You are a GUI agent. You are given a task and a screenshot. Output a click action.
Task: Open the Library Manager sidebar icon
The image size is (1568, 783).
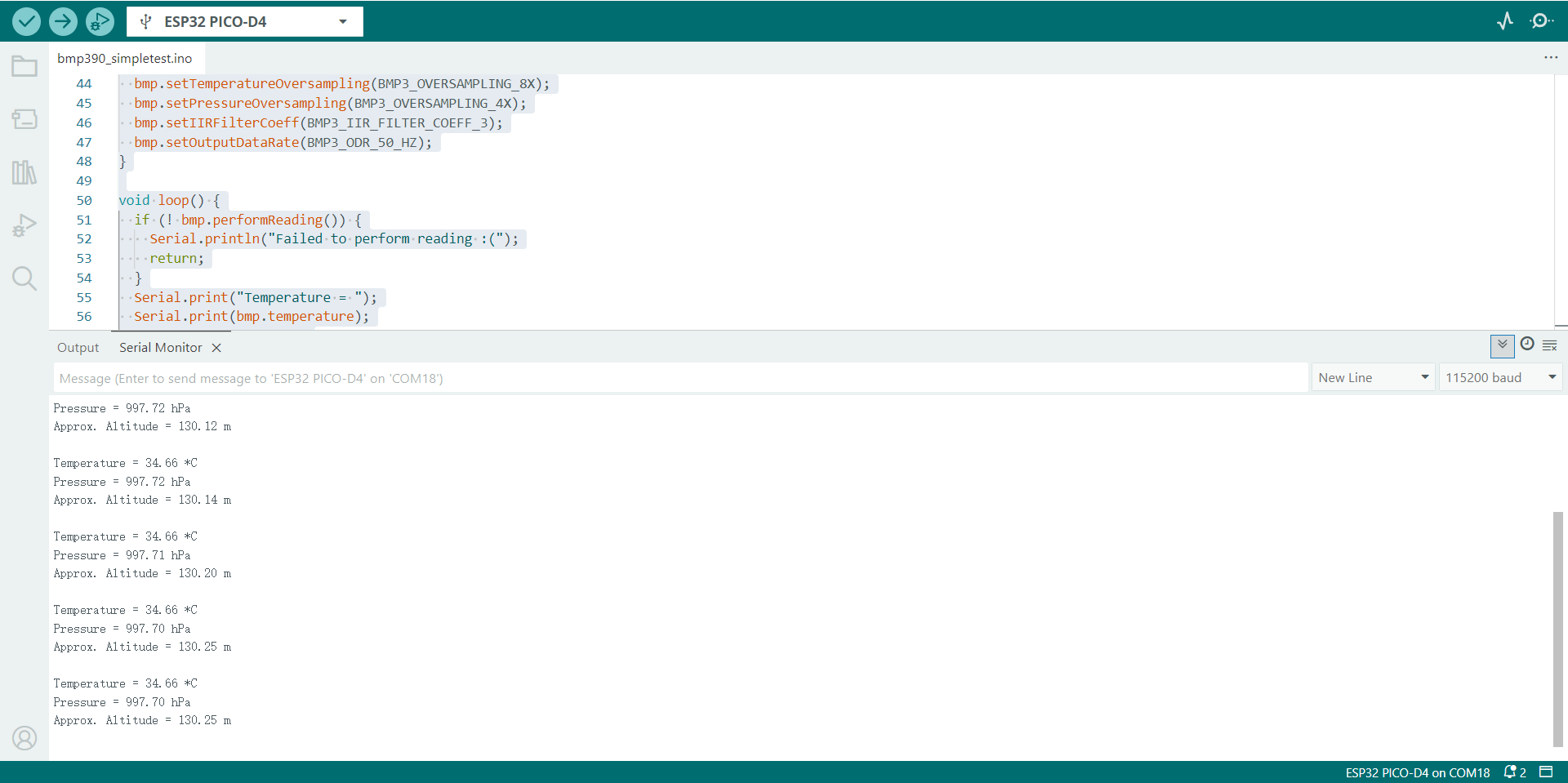pyautogui.click(x=24, y=172)
